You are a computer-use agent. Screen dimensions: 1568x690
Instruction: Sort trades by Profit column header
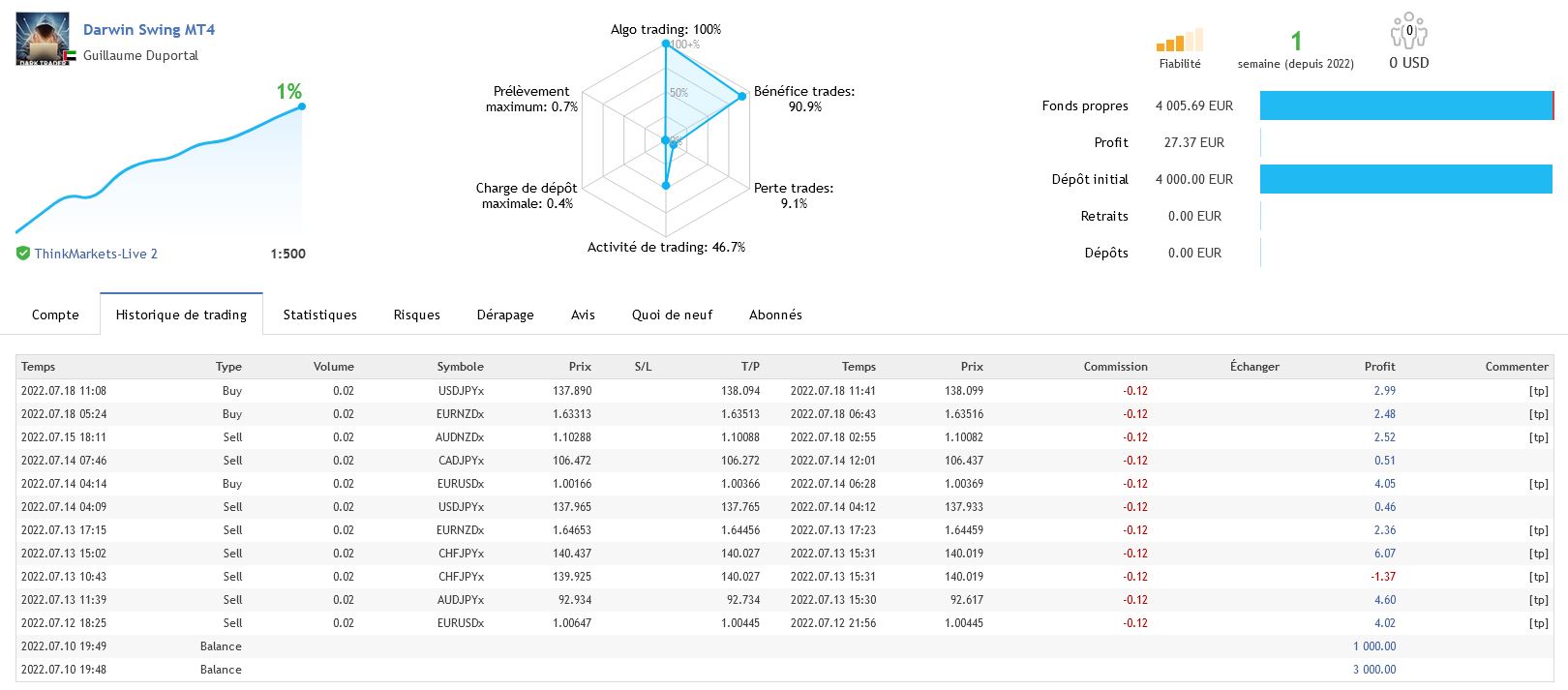click(1379, 367)
